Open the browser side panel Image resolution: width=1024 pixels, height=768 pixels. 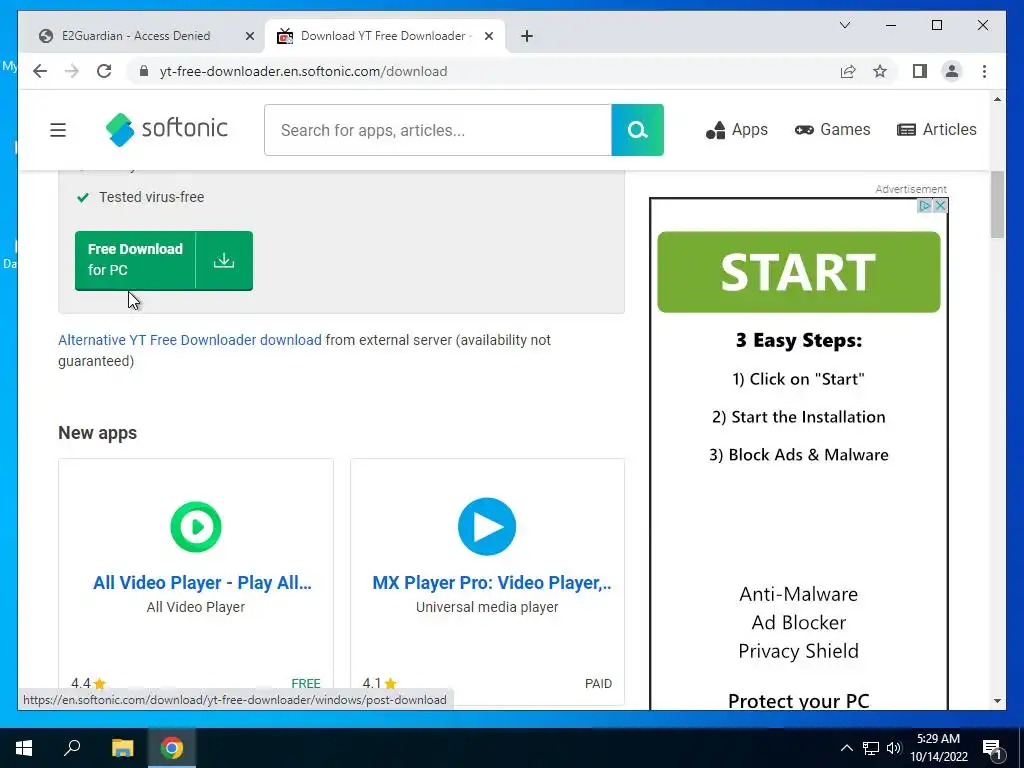pos(920,71)
